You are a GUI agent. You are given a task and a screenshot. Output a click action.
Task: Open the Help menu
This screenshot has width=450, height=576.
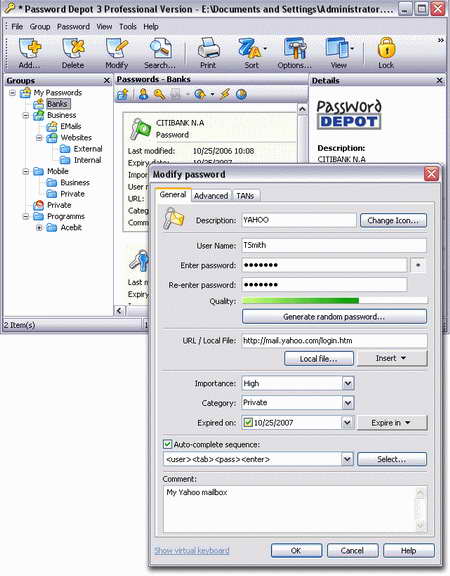coord(151,27)
